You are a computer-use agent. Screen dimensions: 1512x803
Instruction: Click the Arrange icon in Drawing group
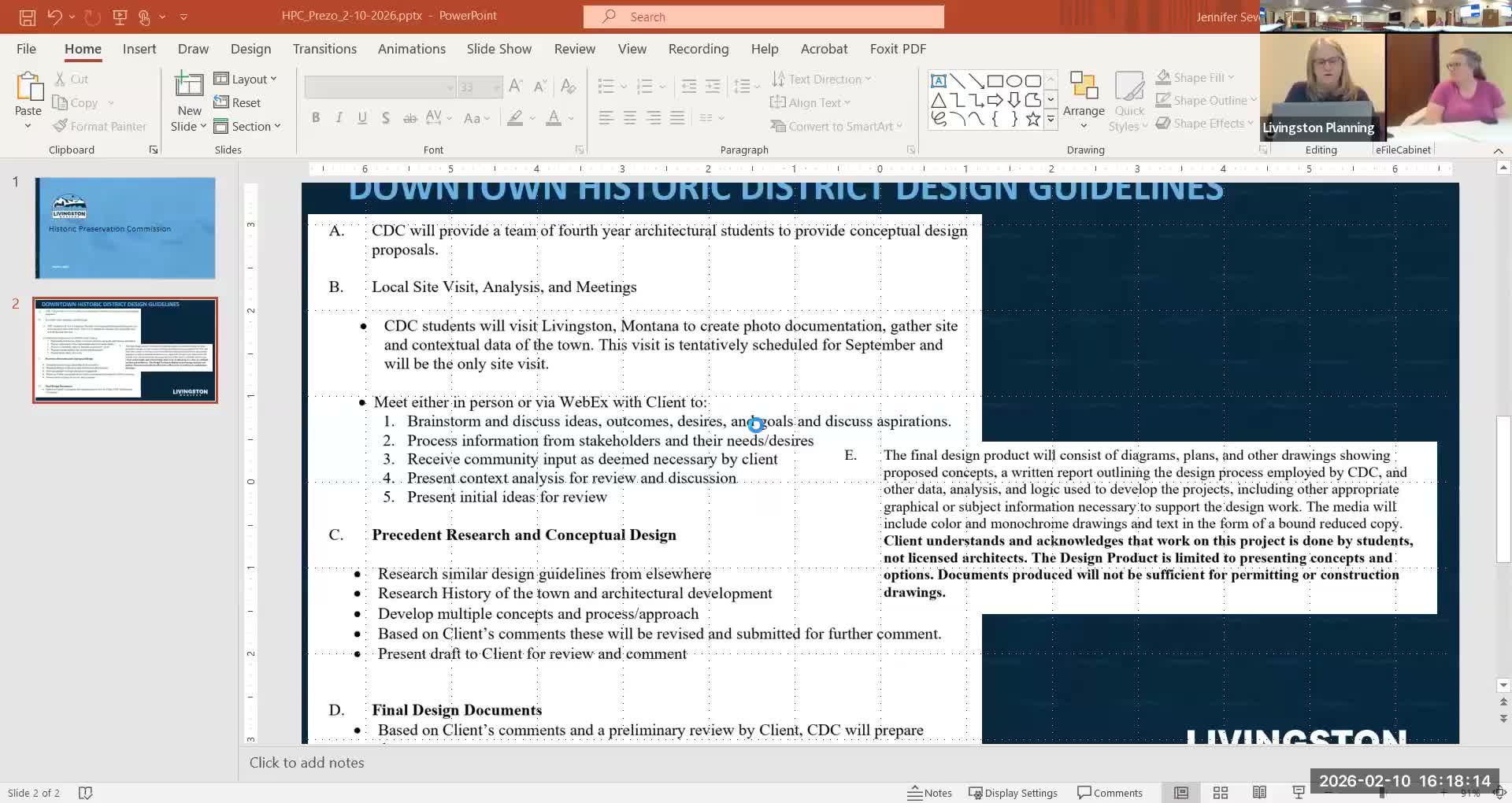pyautogui.click(x=1084, y=87)
